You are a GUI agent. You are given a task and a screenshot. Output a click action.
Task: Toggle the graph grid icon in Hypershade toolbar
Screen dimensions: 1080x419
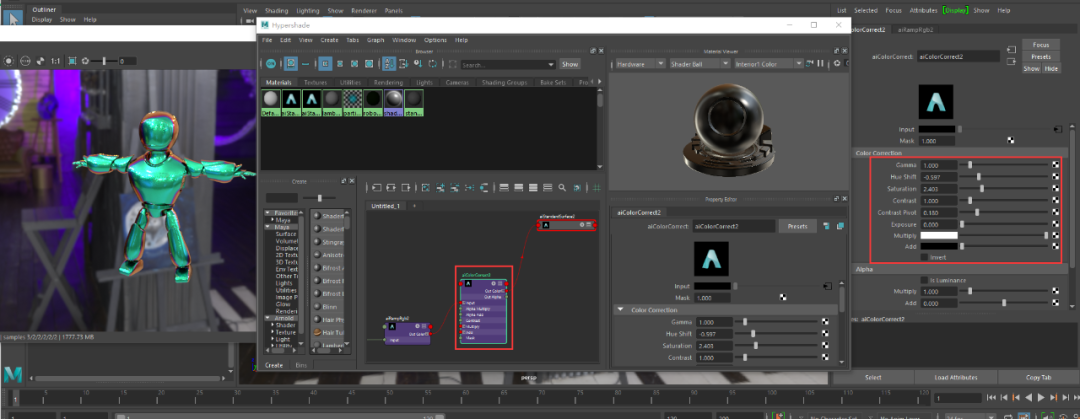(596, 187)
